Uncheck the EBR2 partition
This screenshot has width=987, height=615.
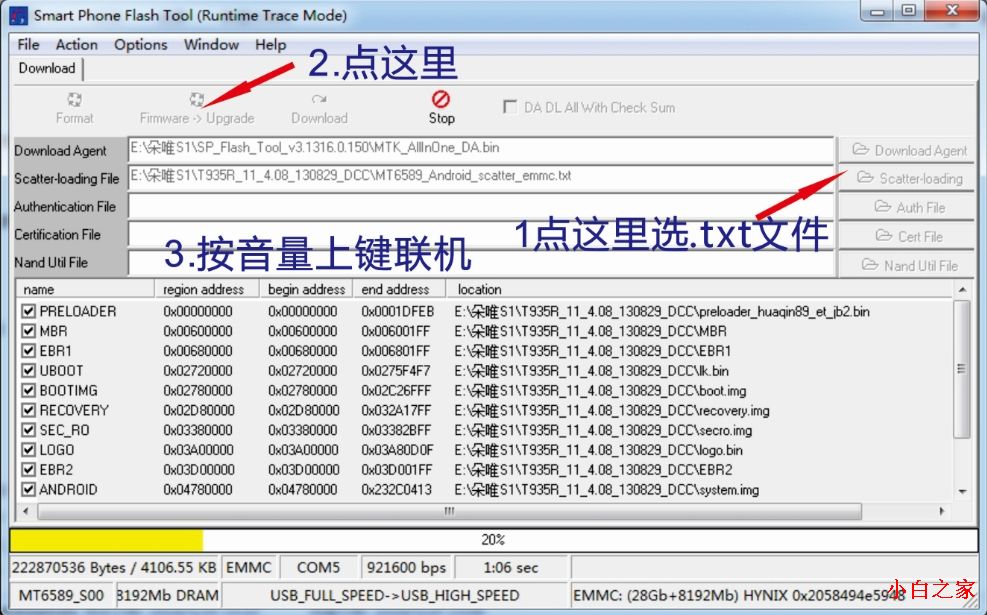tap(28, 470)
